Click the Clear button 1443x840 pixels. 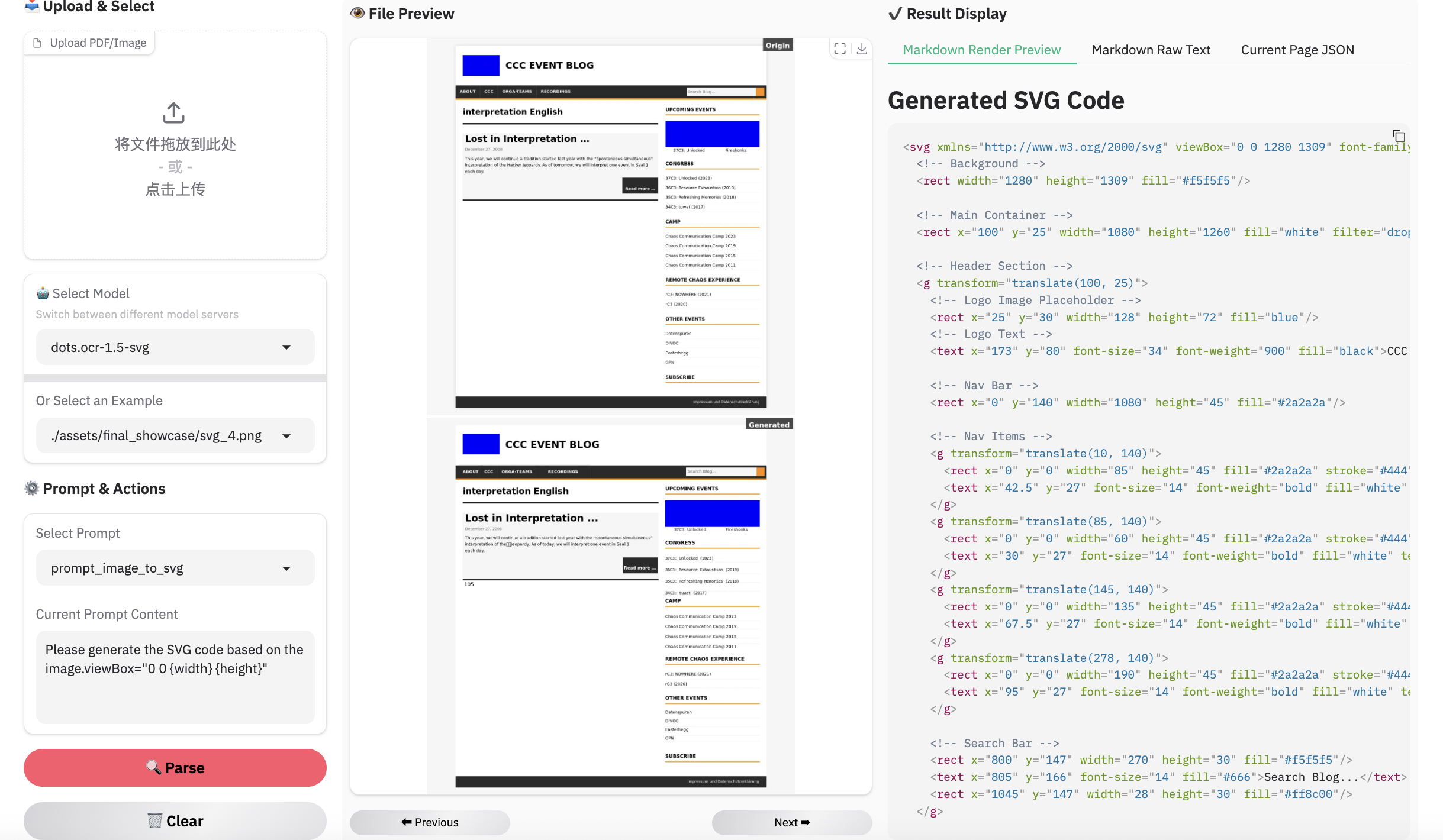[175, 820]
